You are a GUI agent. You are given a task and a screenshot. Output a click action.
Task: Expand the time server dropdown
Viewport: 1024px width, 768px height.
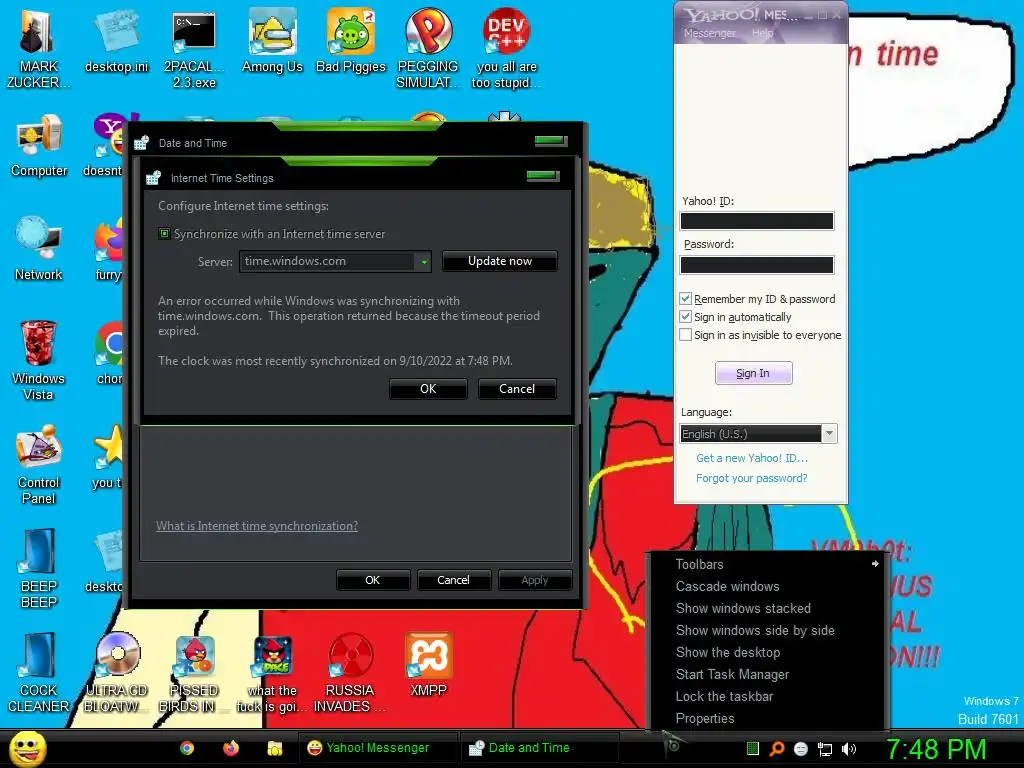pos(424,262)
